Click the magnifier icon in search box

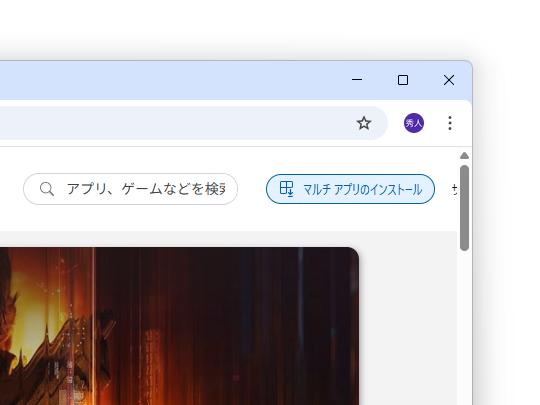(46, 189)
